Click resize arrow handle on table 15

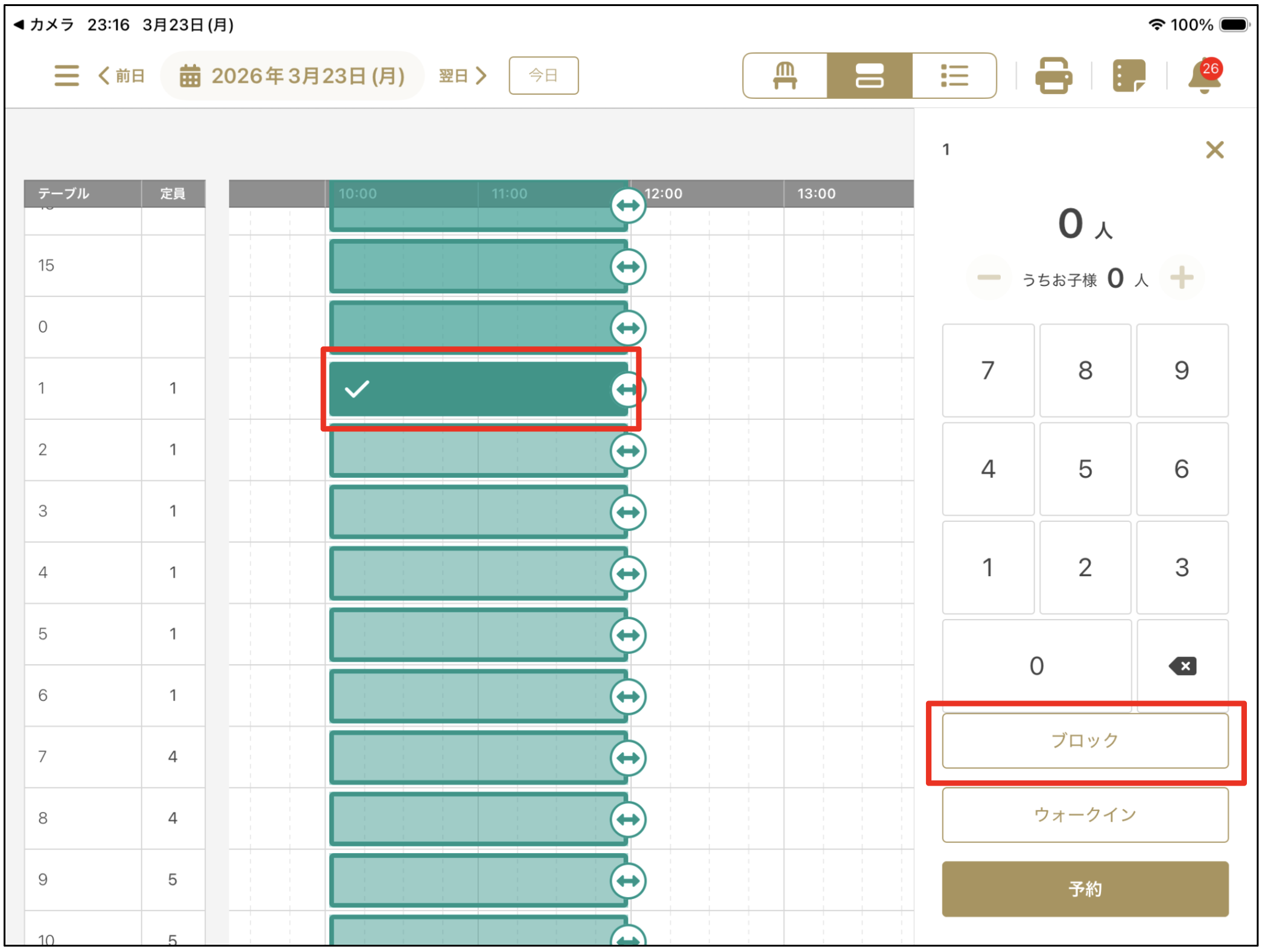coord(628,267)
